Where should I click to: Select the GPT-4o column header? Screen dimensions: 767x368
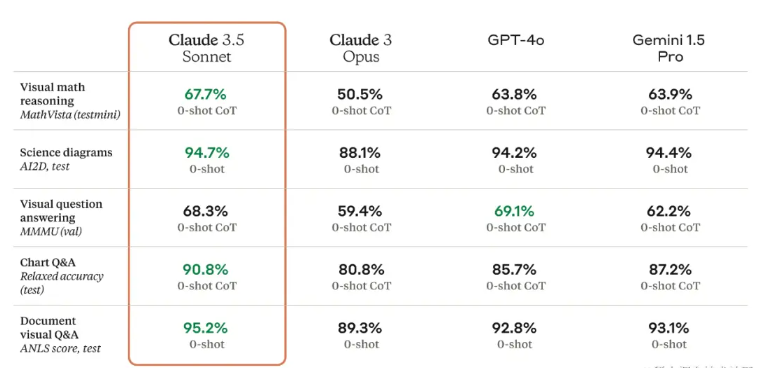[516, 40]
